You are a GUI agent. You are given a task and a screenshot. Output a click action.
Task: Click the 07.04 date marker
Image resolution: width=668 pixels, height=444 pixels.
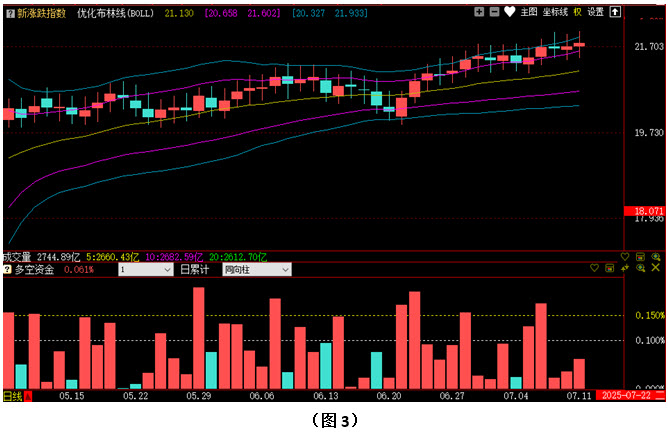click(516, 396)
